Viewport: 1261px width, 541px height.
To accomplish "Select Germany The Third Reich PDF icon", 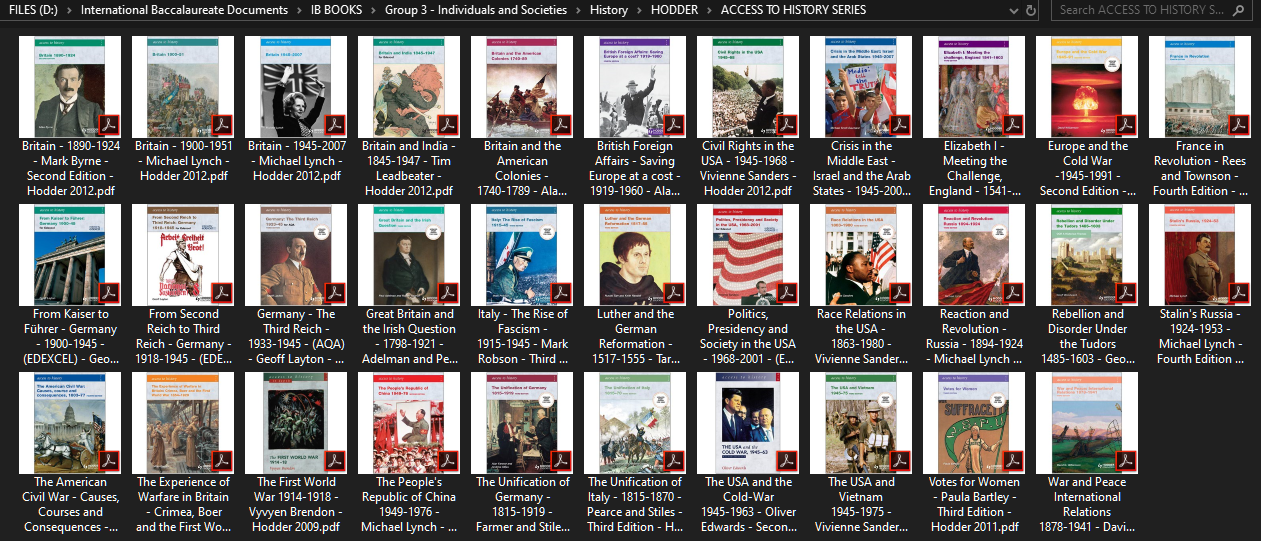I will click(296, 254).
